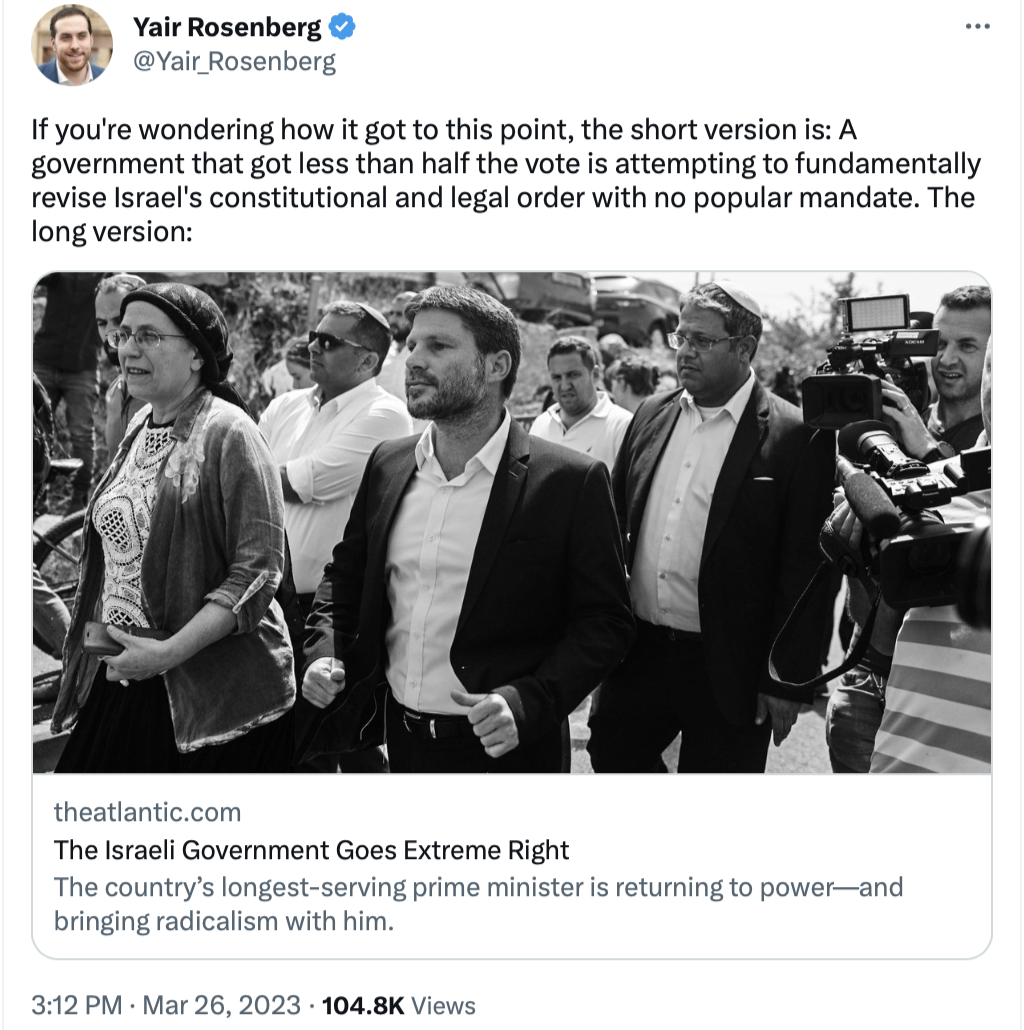This screenshot has height=1030, width=1024.
Task: Open the tweet's three-dot more options menu
Action: (977, 26)
